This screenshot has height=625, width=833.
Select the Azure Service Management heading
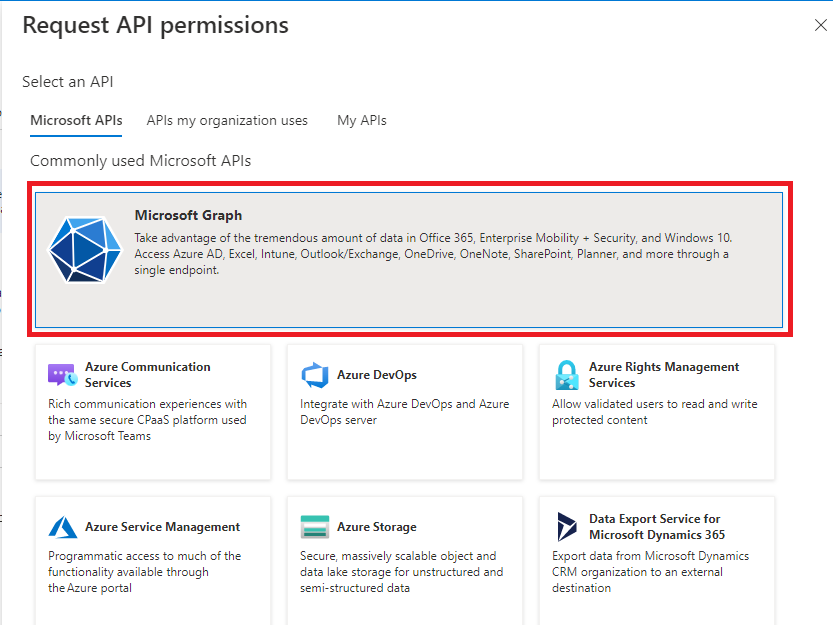click(162, 527)
